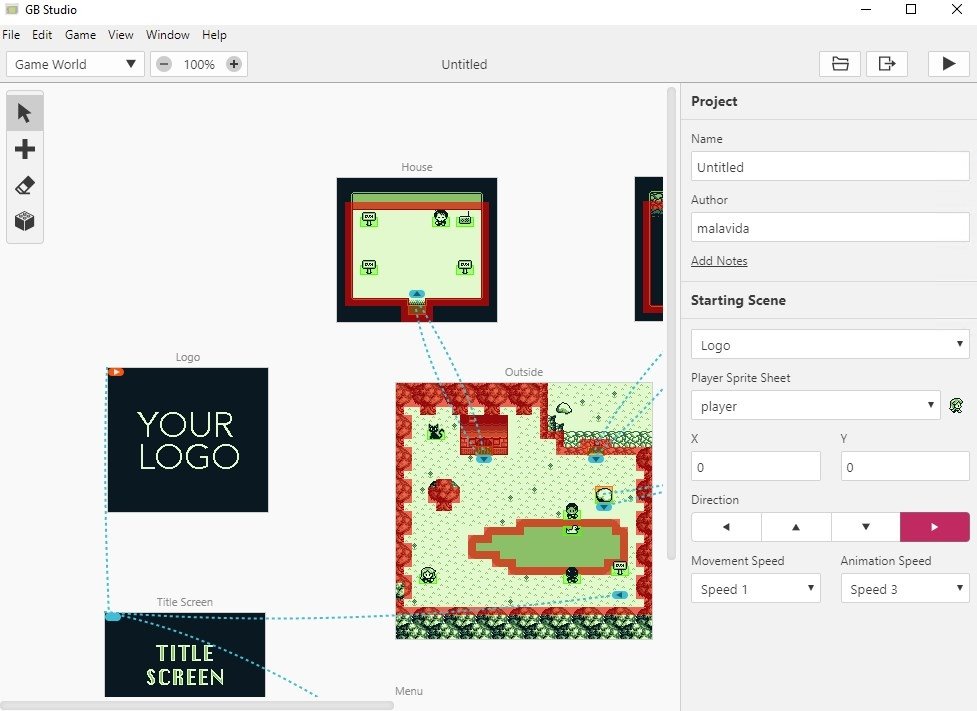
Task: Open the Game World view dropdown
Action: pos(75,64)
